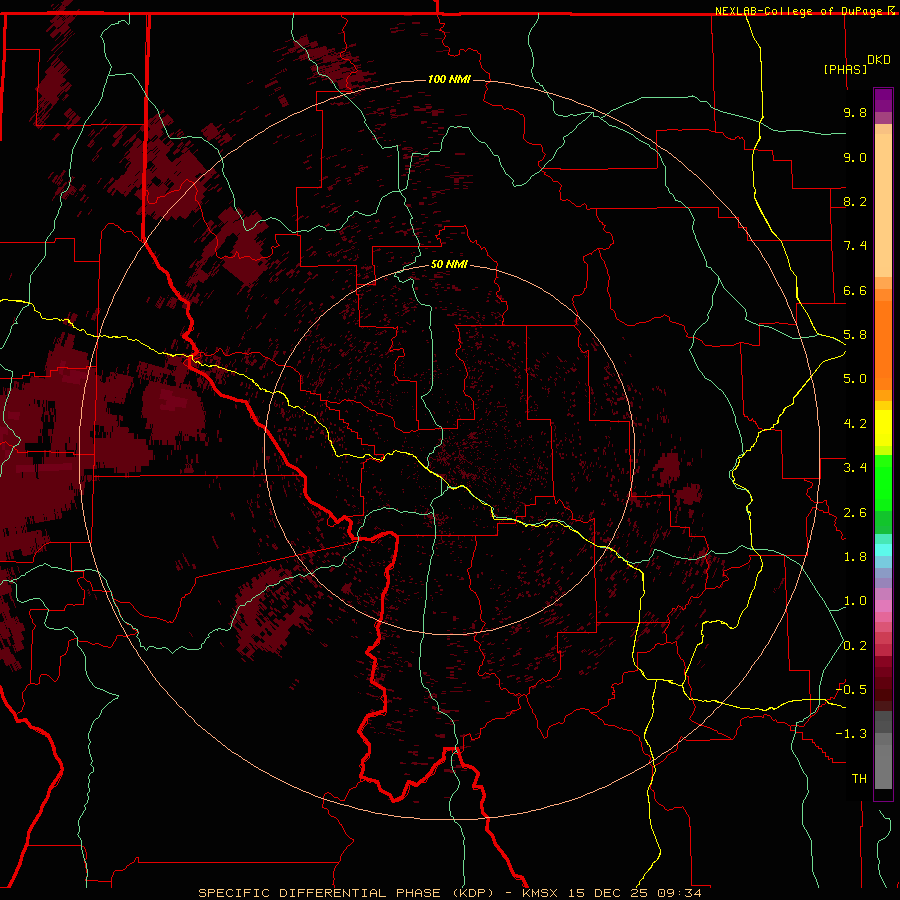The height and width of the screenshot is (900, 900).
Task: Click the 3.4 value on color scale
Action: pyautogui.click(x=855, y=468)
